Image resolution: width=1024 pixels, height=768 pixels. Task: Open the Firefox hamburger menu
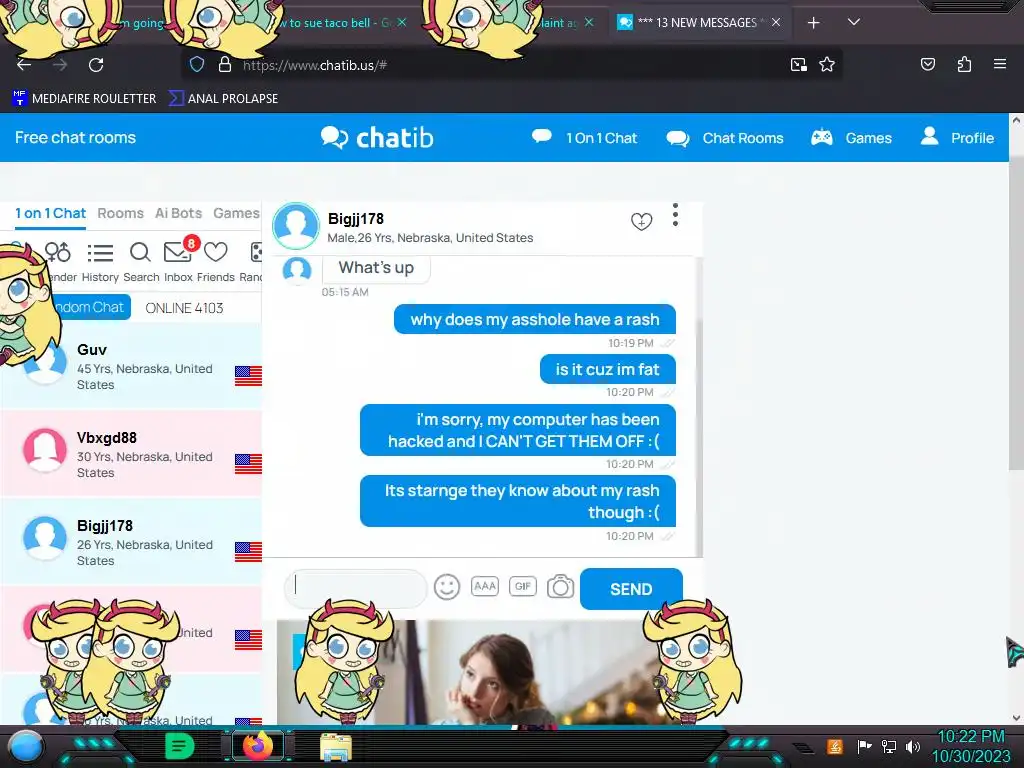(x=1000, y=64)
